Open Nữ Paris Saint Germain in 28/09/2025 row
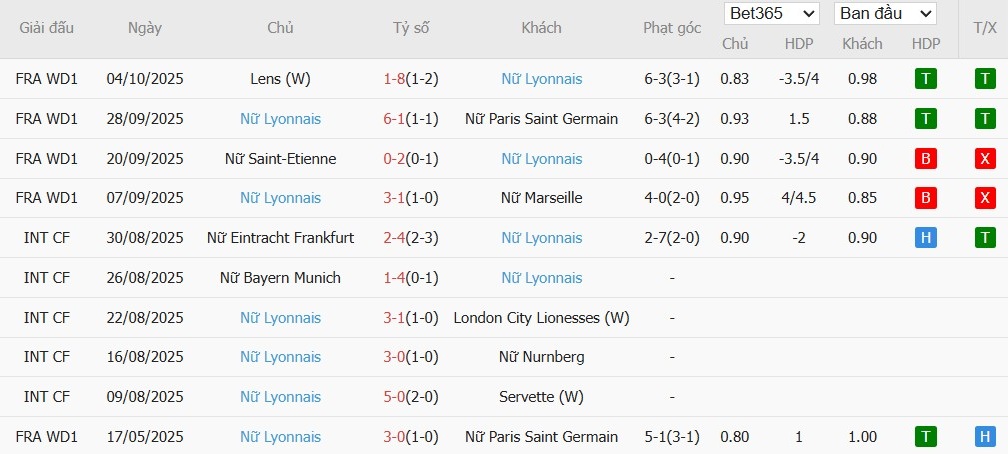 click(541, 119)
